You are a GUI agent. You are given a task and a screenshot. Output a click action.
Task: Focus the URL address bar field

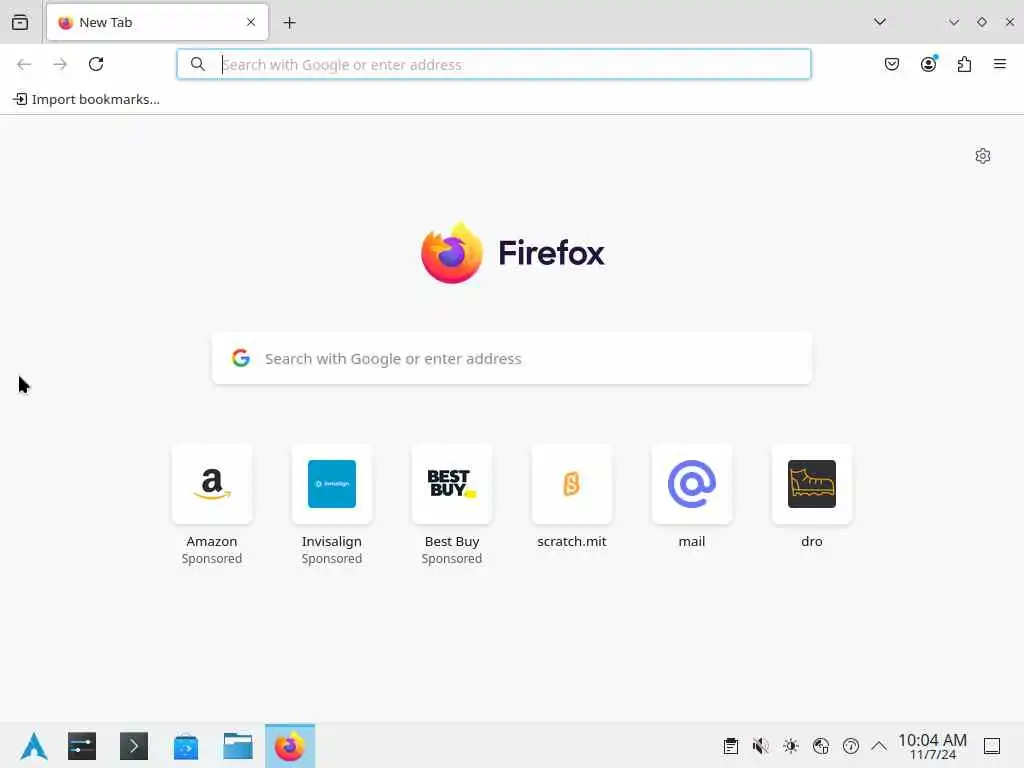click(494, 65)
